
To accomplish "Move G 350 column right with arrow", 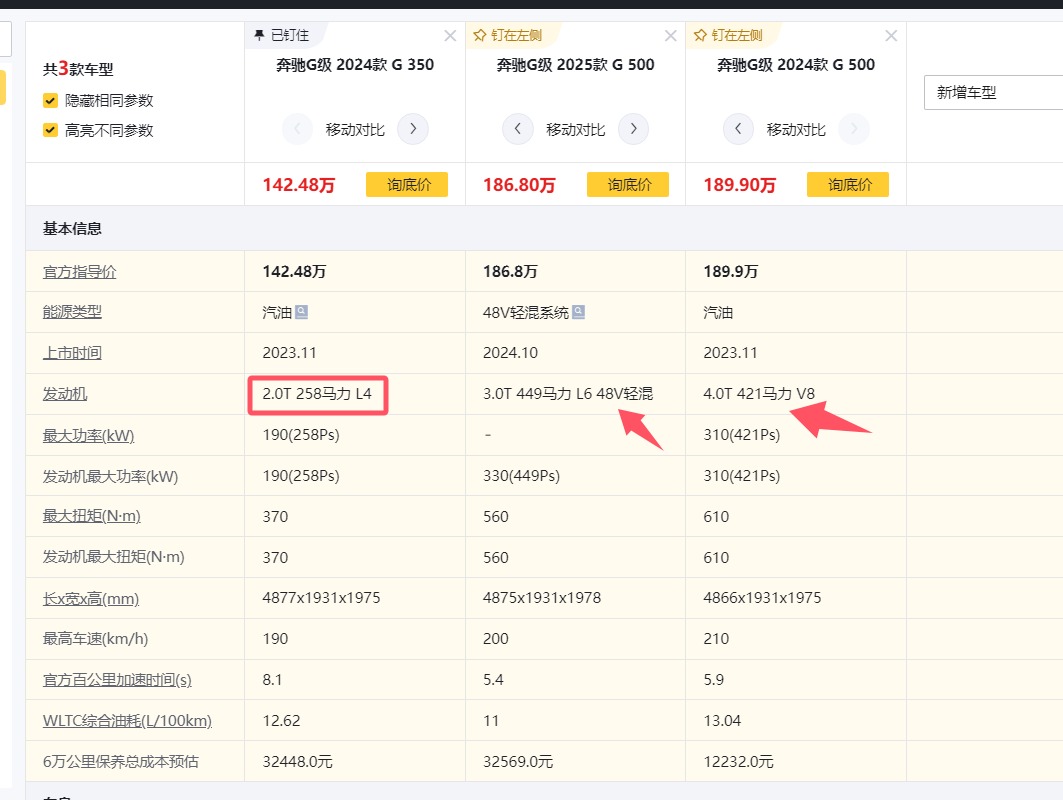I will coord(413,129).
